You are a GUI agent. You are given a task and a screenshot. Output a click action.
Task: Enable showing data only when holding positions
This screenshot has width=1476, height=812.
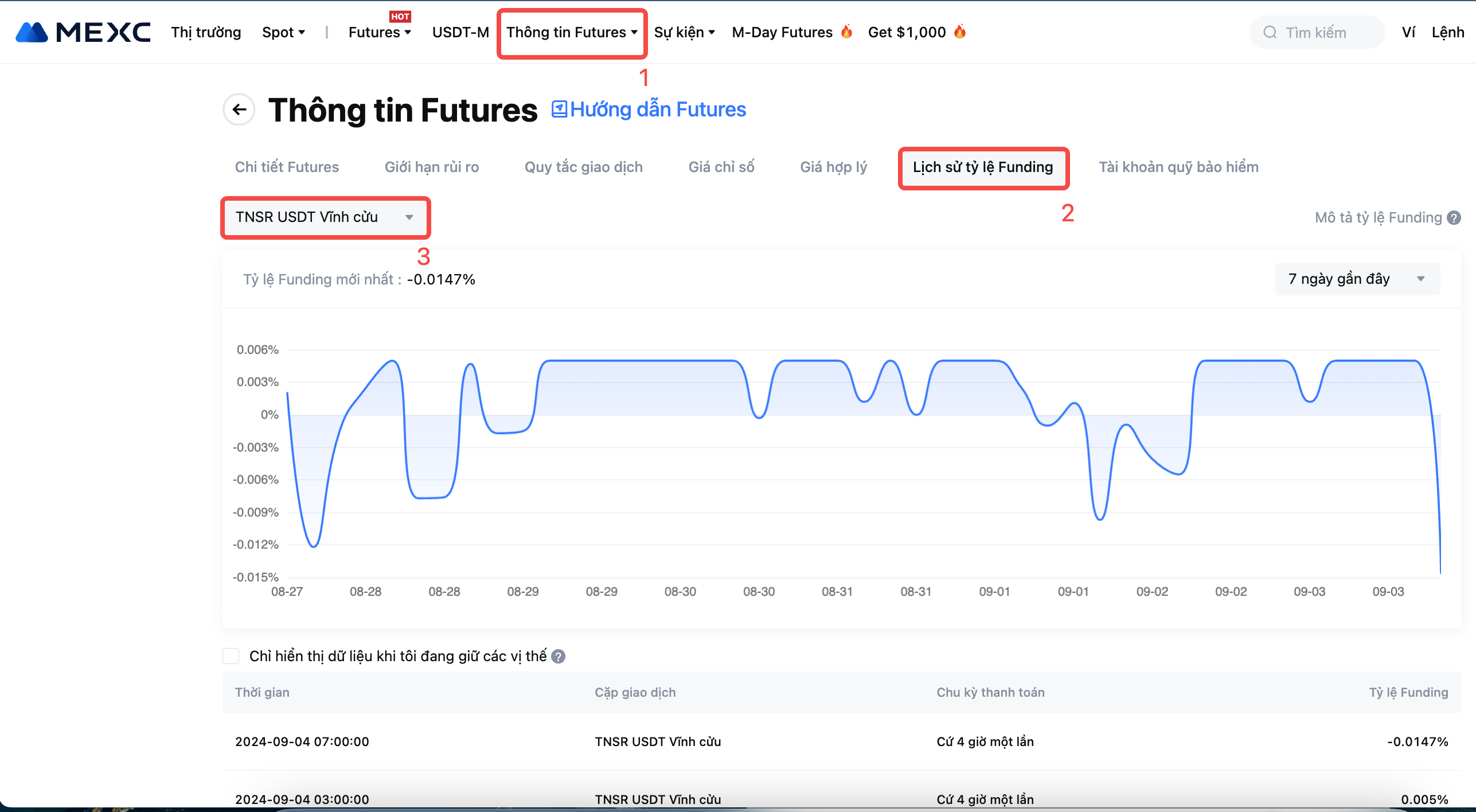point(231,656)
